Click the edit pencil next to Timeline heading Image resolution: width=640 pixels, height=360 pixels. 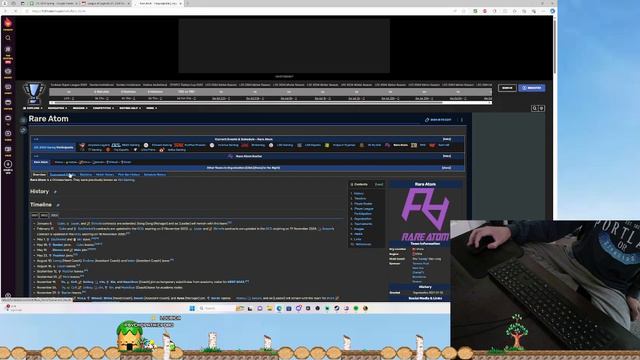pyautogui.click(x=58, y=205)
